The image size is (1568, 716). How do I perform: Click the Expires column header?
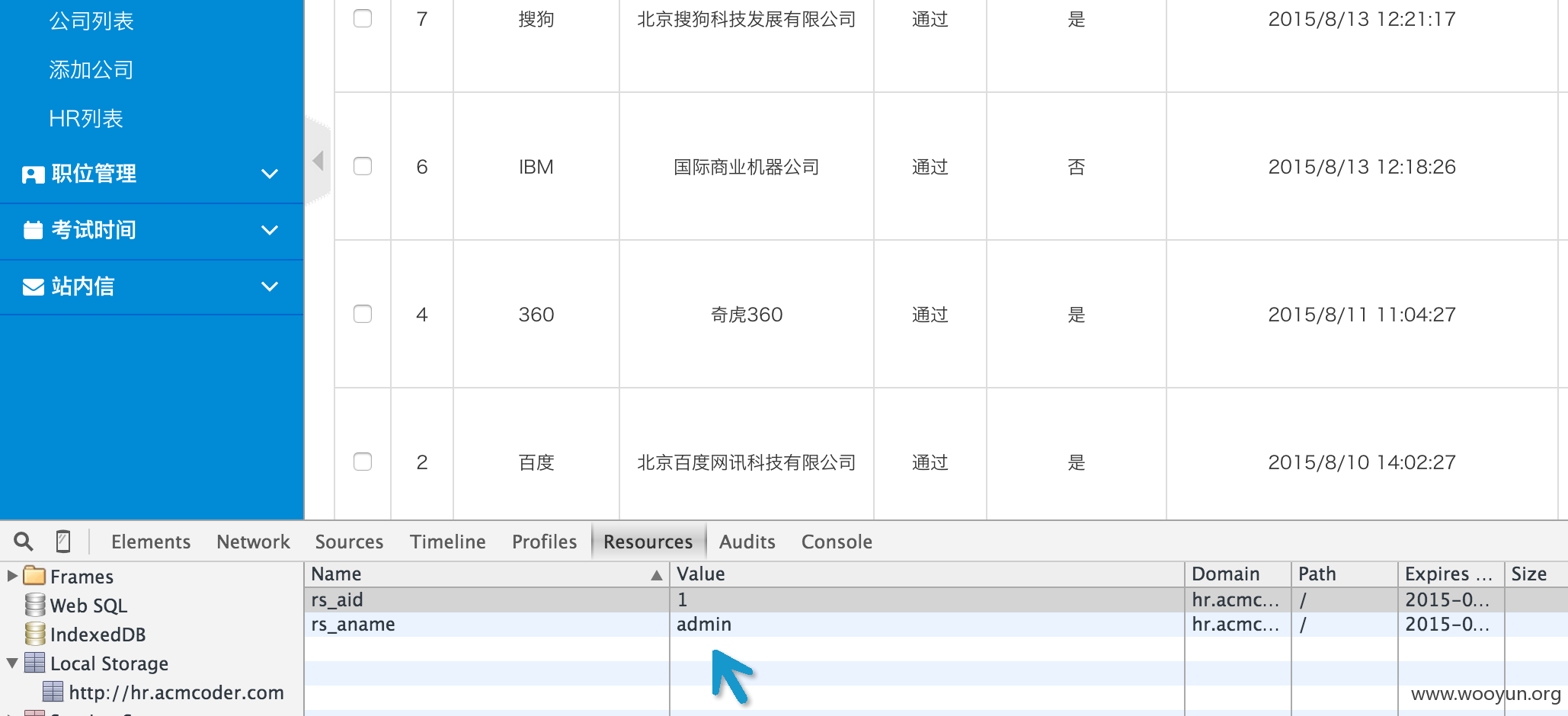pos(1451,574)
